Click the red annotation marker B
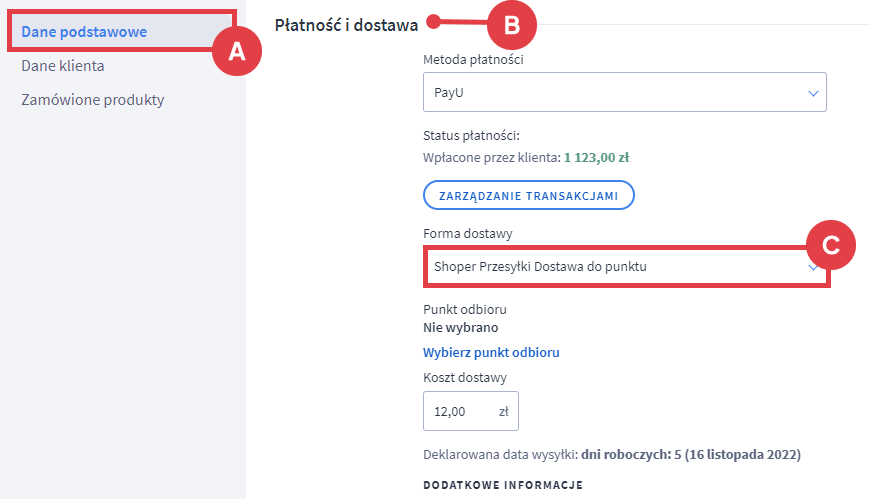 point(511,25)
